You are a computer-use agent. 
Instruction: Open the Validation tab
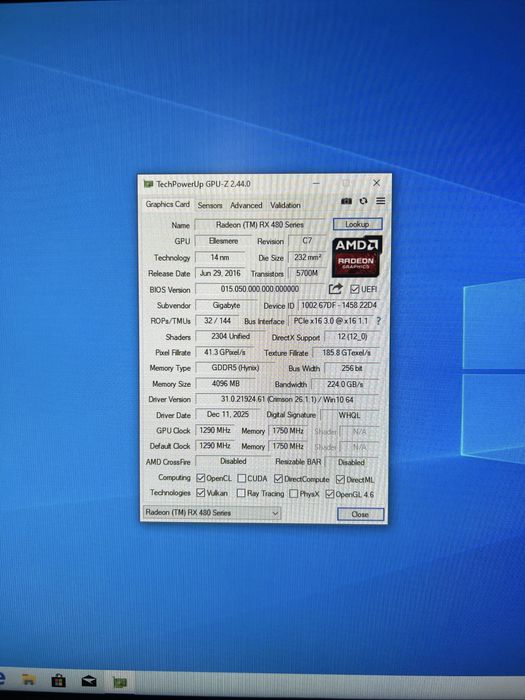(x=285, y=205)
